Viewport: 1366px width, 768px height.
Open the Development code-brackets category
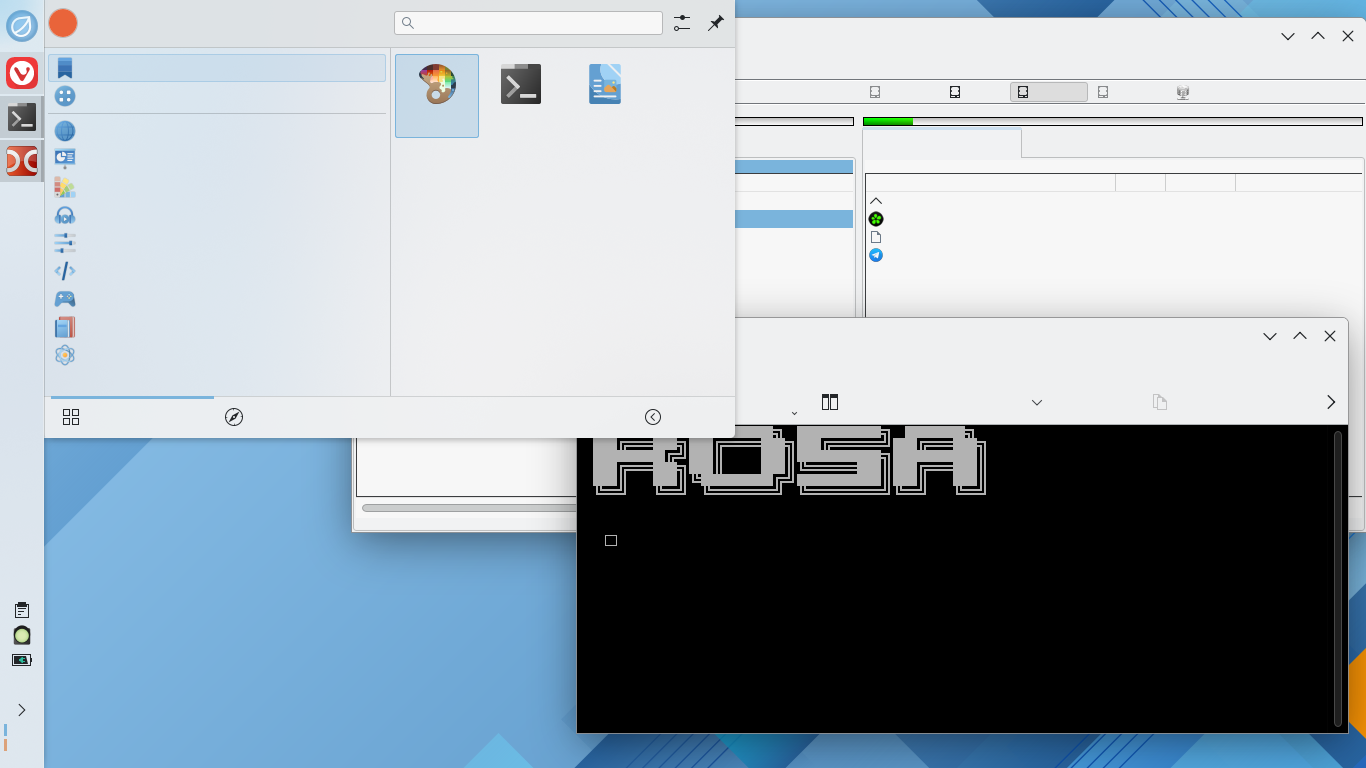point(65,271)
